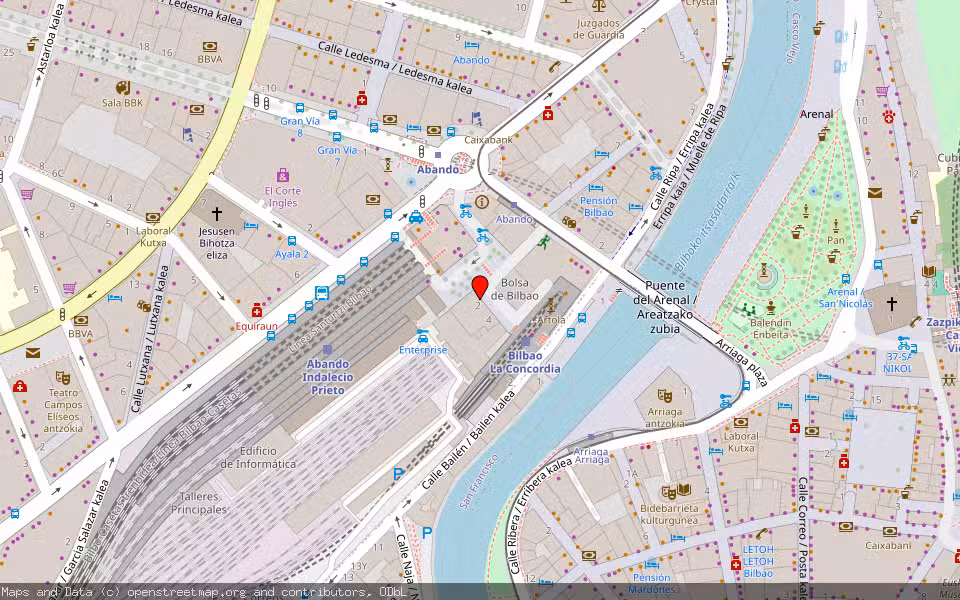960x600 pixels.
Task: Select the Artola icon near La Concordia
Action: [x=550, y=305]
